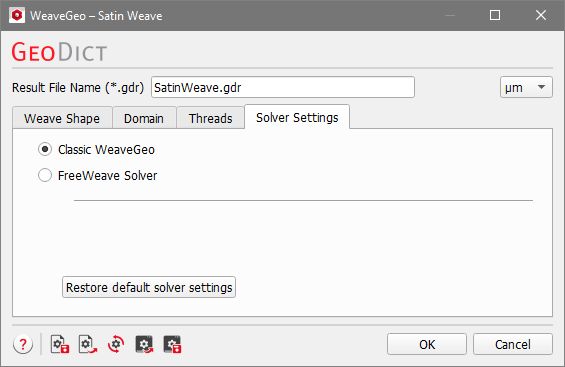
Task: Select the Classic WeaveGeo radio button
Action: pos(45,149)
